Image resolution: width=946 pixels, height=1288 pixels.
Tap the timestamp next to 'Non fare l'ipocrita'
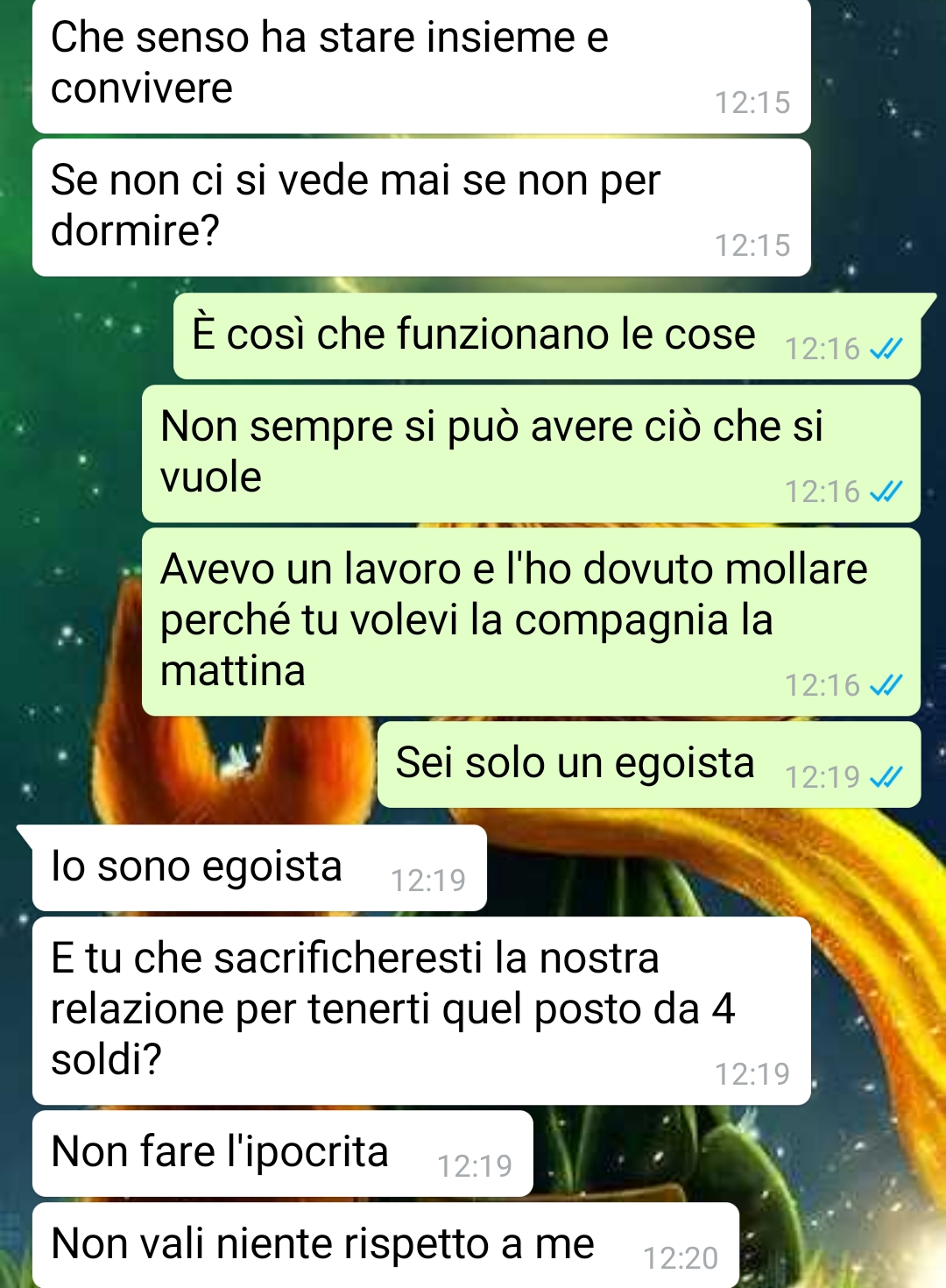[x=475, y=1166]
